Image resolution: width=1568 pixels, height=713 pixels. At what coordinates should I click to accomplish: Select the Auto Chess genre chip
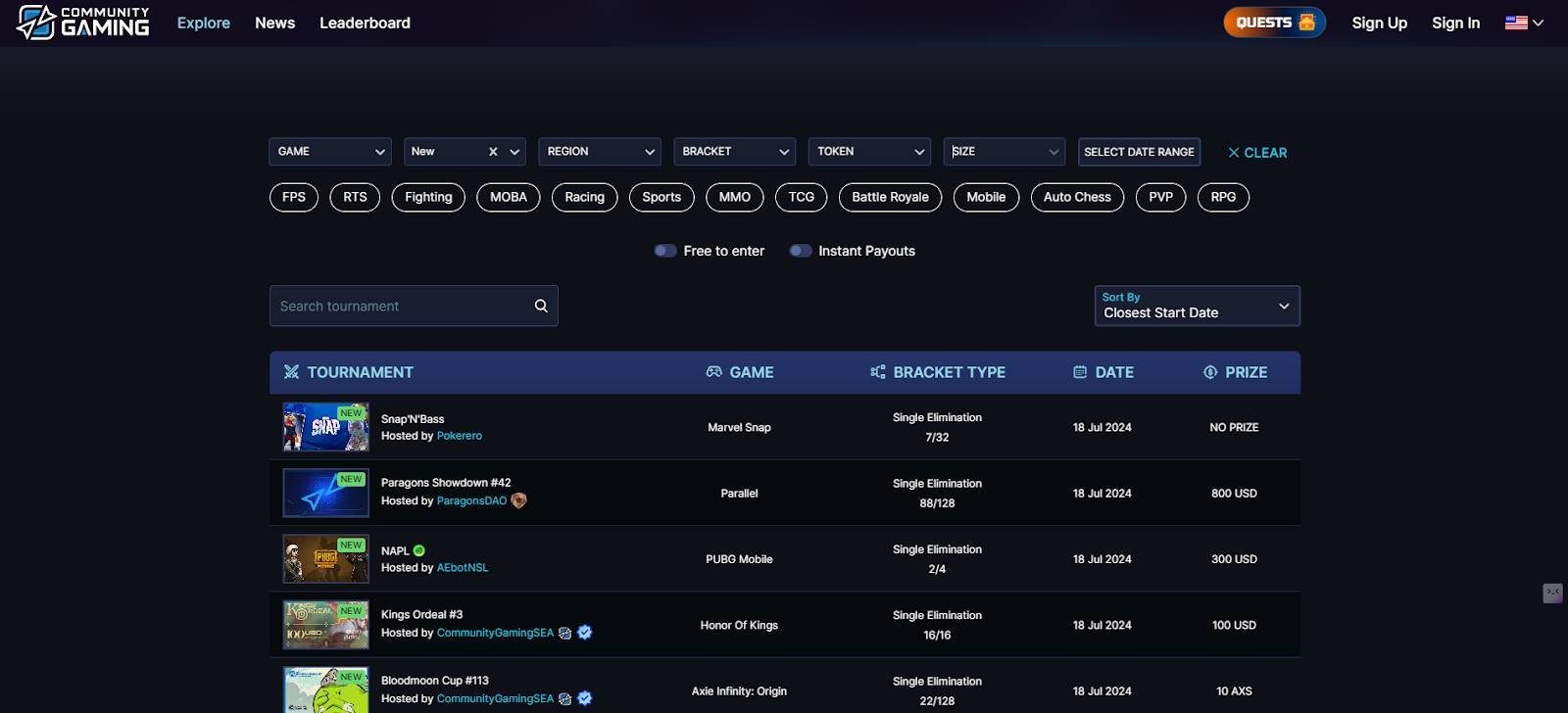pyautogui.click(x=1077, y=197)
